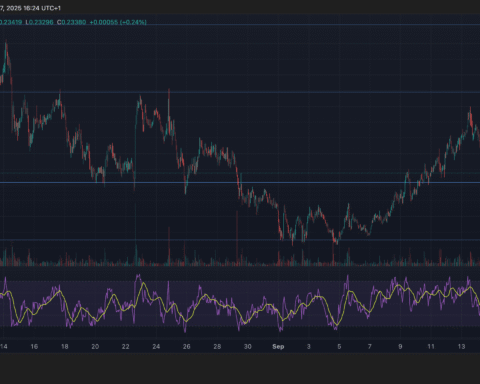Click the price change '+0.00055 (+0.24%)'
Image resolution: width=480 pixels, height=384 pixels.
tap(118, 22)
